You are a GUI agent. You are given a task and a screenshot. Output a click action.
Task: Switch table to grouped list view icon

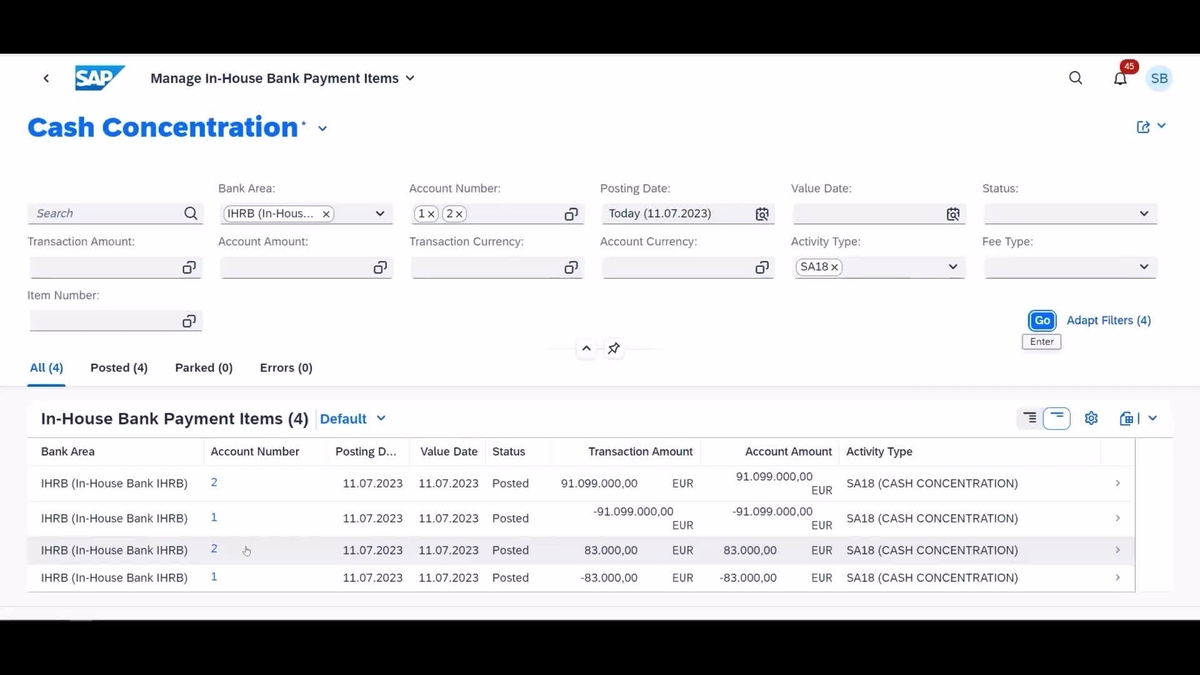(x=1029, y=418)
